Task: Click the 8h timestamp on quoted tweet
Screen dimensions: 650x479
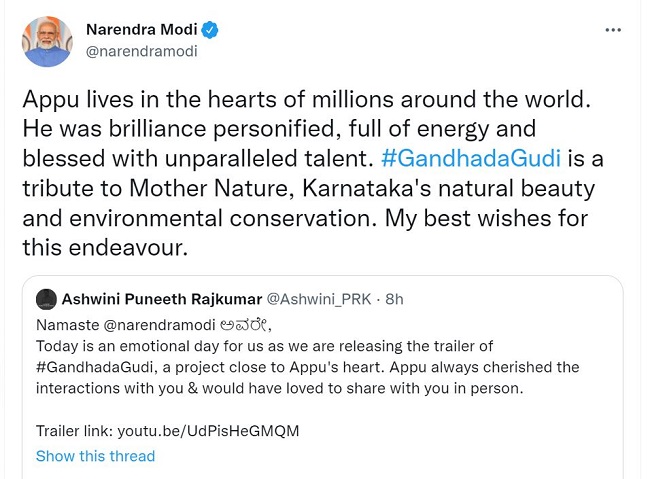Action: click(394, 299)
